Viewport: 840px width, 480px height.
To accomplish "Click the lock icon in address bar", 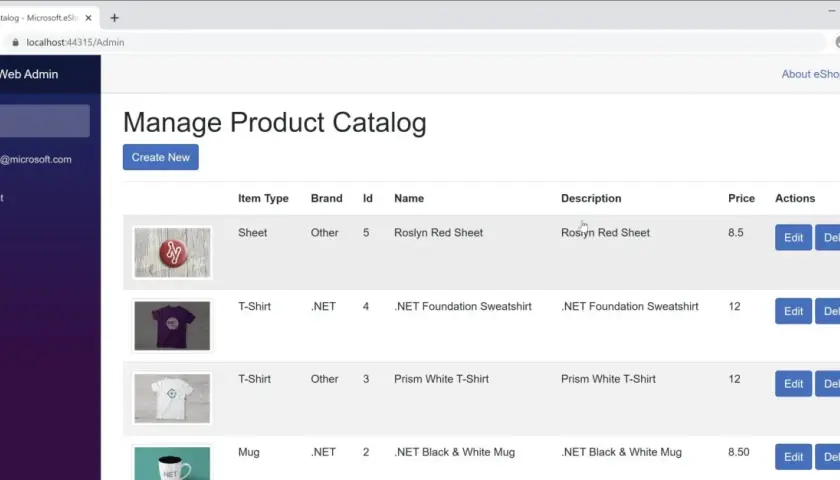I will [15, 42].
